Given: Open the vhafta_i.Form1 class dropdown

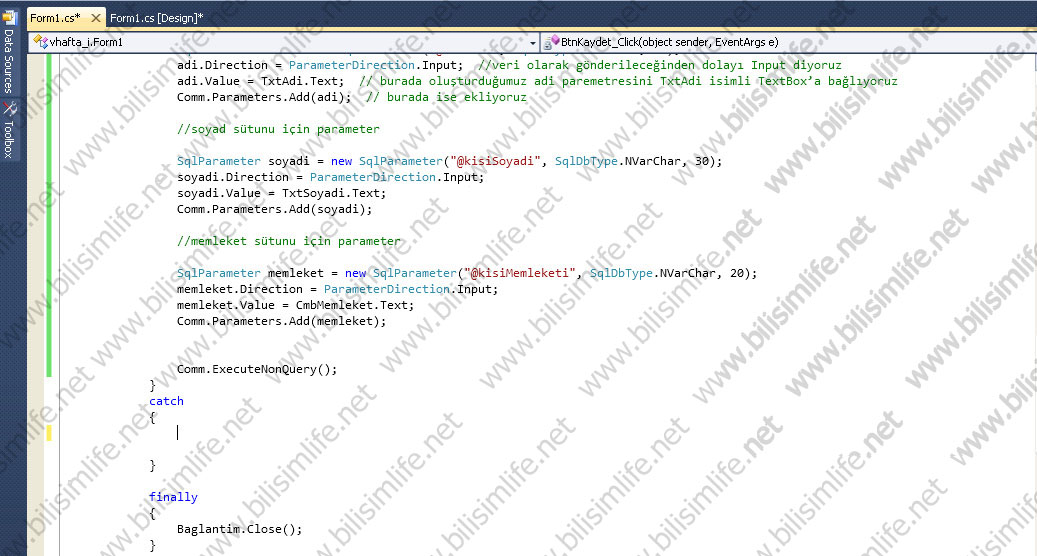Looking at the screenshot, I should tap(284, 42).
